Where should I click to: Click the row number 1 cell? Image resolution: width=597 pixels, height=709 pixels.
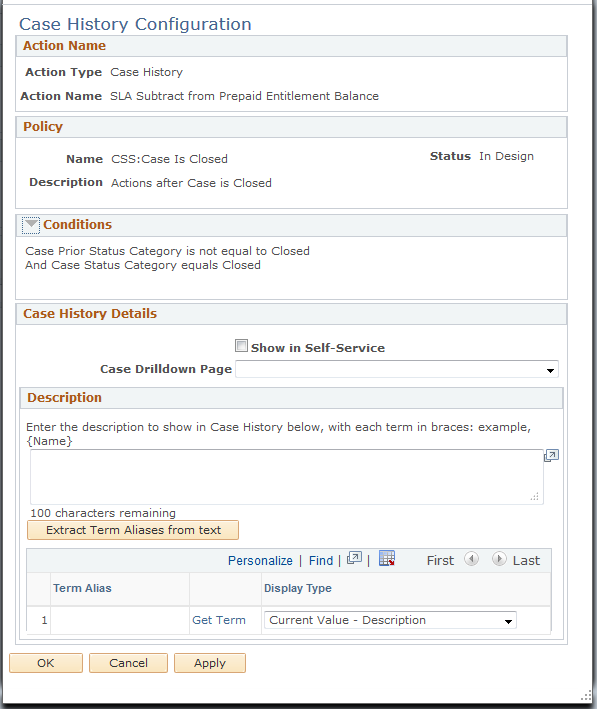tap(44, 620)
